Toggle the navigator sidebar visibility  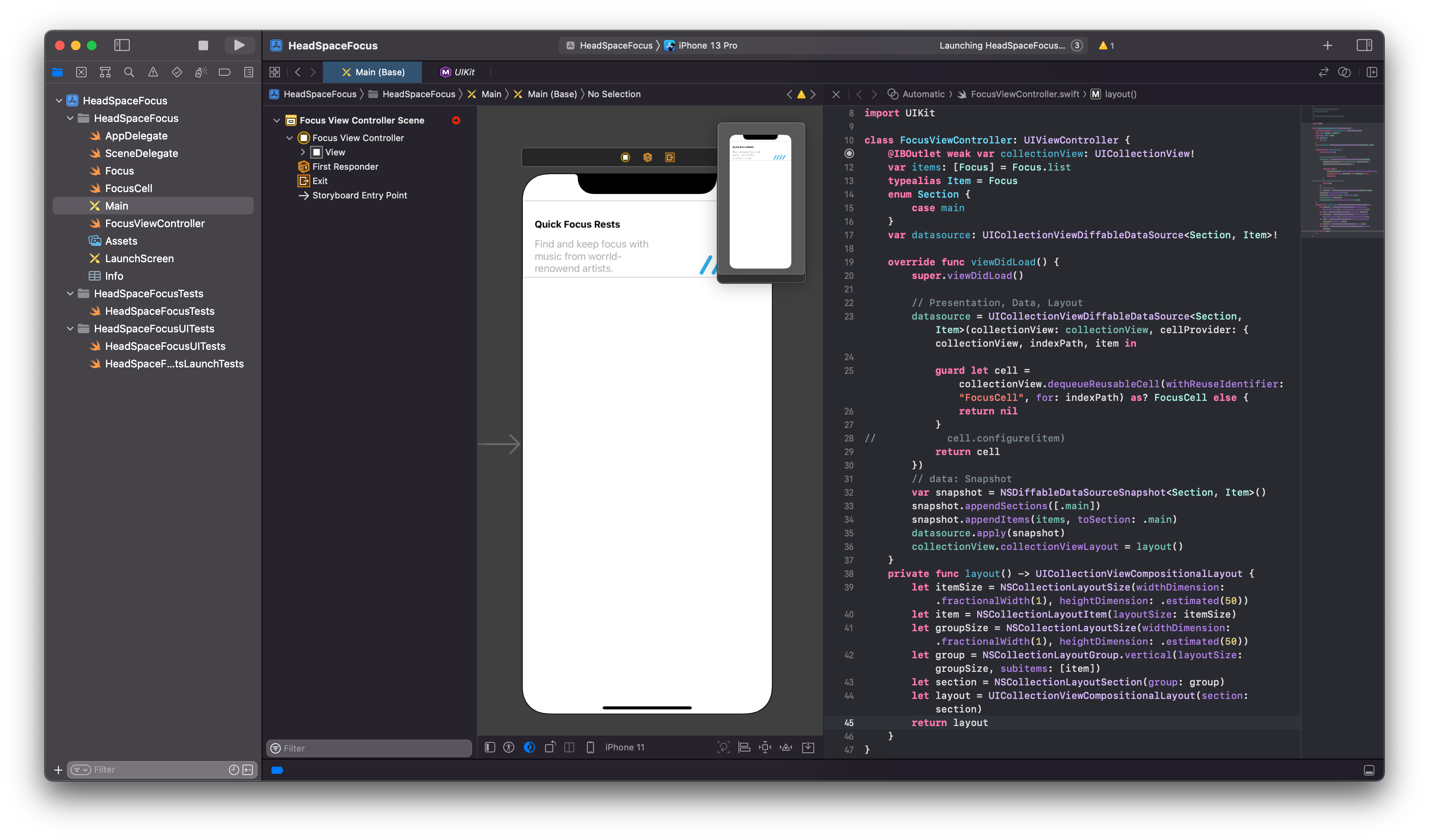[122, 45]
